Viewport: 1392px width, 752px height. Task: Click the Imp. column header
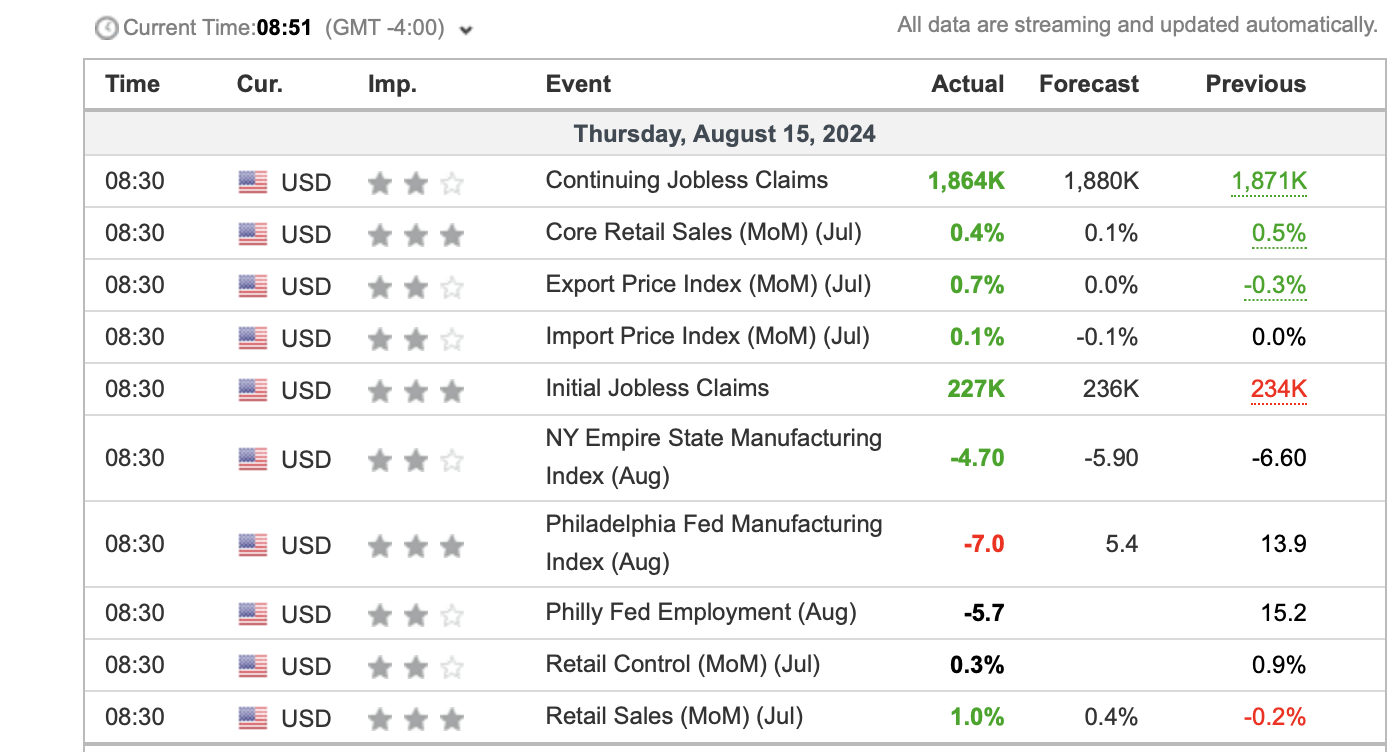392,84
